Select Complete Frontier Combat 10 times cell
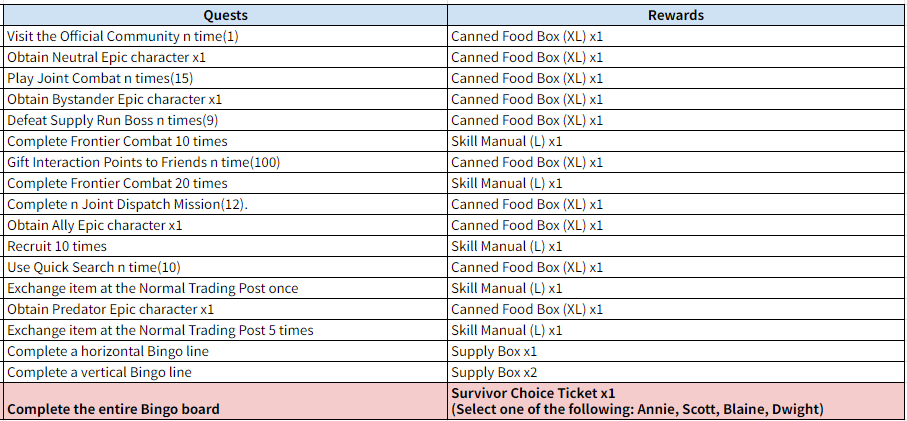 point(117,141)
